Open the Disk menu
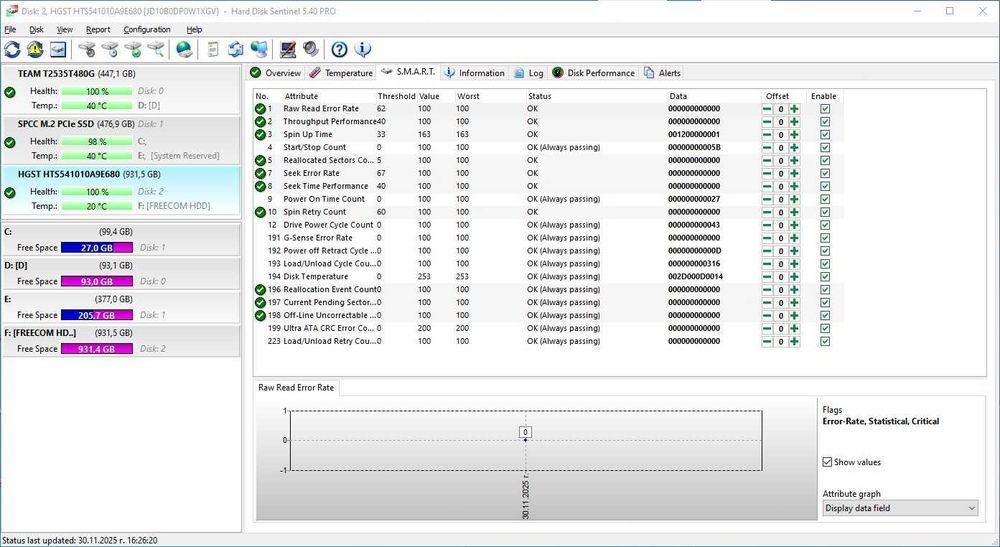Viewport: 1000px width, 547px height. [36, 29]
